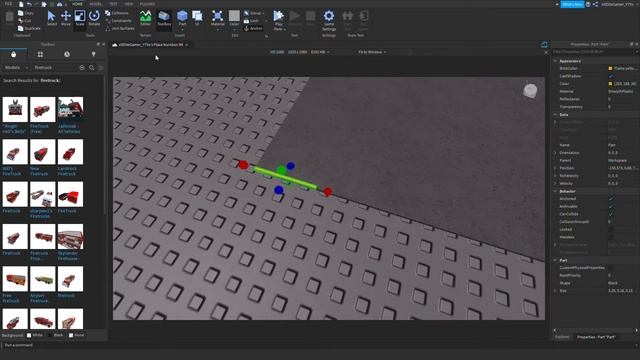Click Cut in the Clipboard group
Viewport: 640px width, 360px height.
point(25,21)
